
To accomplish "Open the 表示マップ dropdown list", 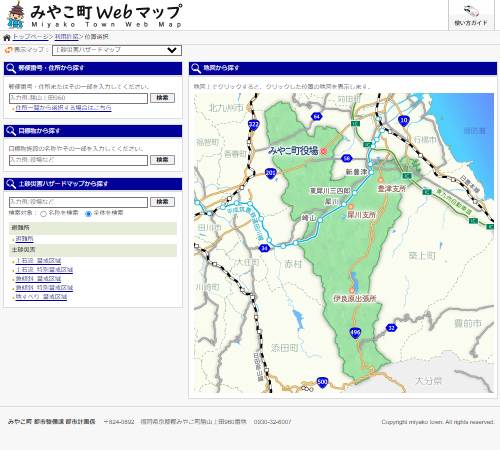I will tap(117, 50).
